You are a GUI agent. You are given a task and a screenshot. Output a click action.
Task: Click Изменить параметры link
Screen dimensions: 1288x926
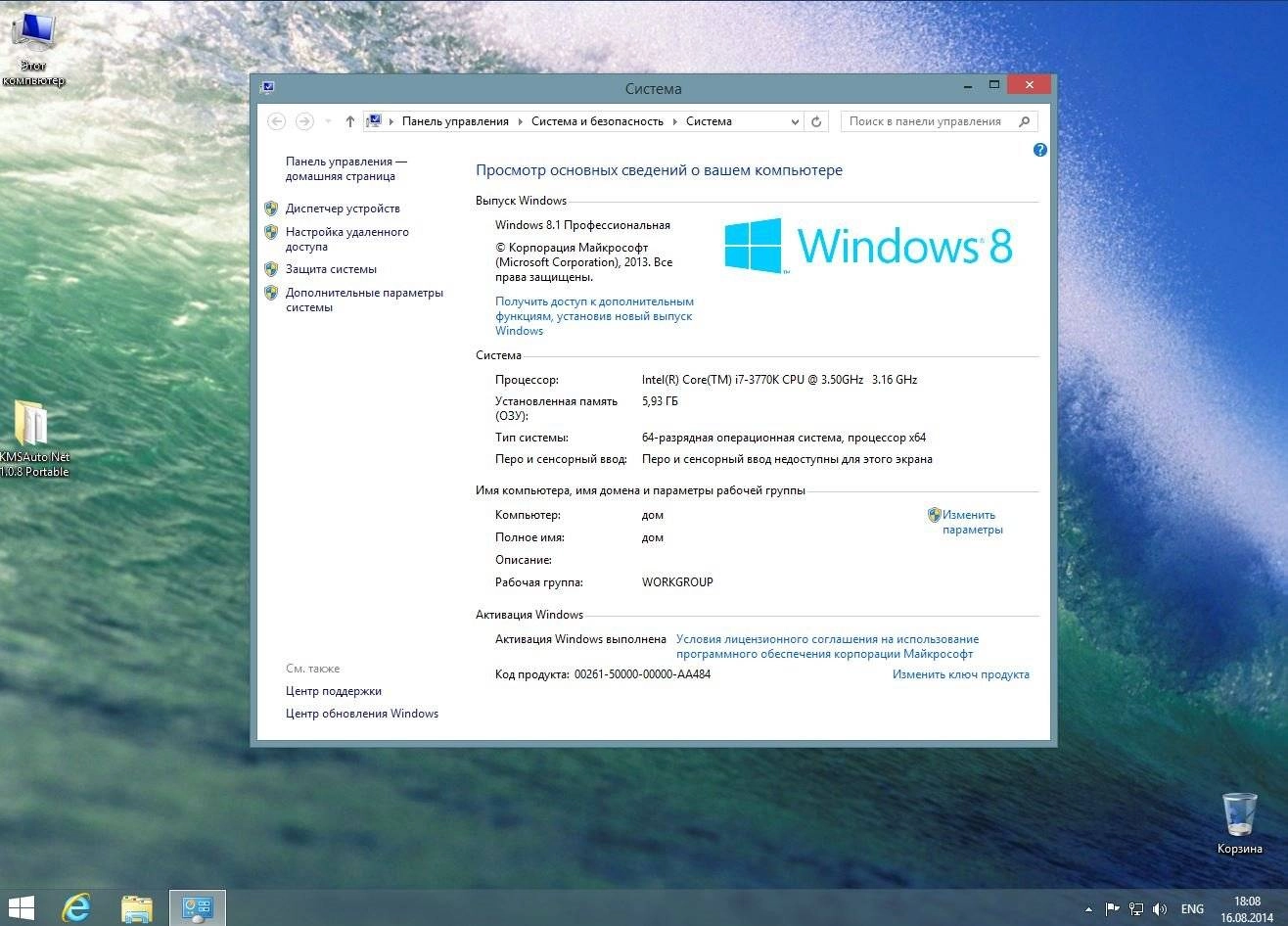click(972, 522)
